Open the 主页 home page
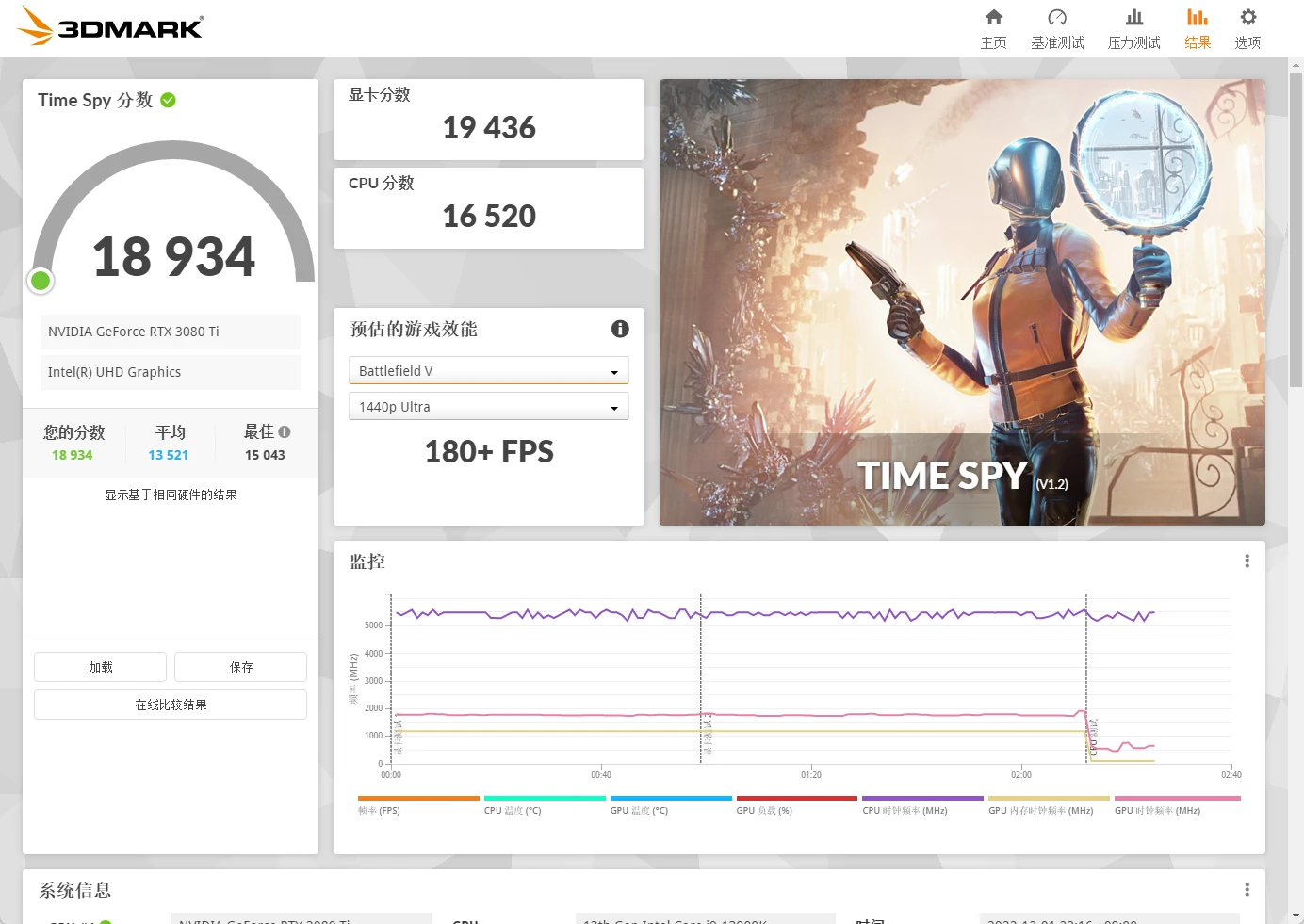 (x=993, y=28)
